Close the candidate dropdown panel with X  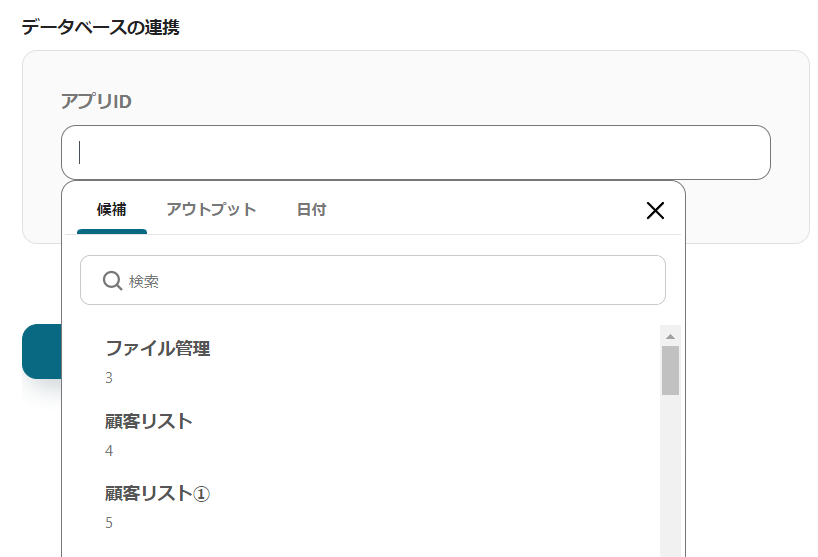pyautogui.click(x=655, y=210)
